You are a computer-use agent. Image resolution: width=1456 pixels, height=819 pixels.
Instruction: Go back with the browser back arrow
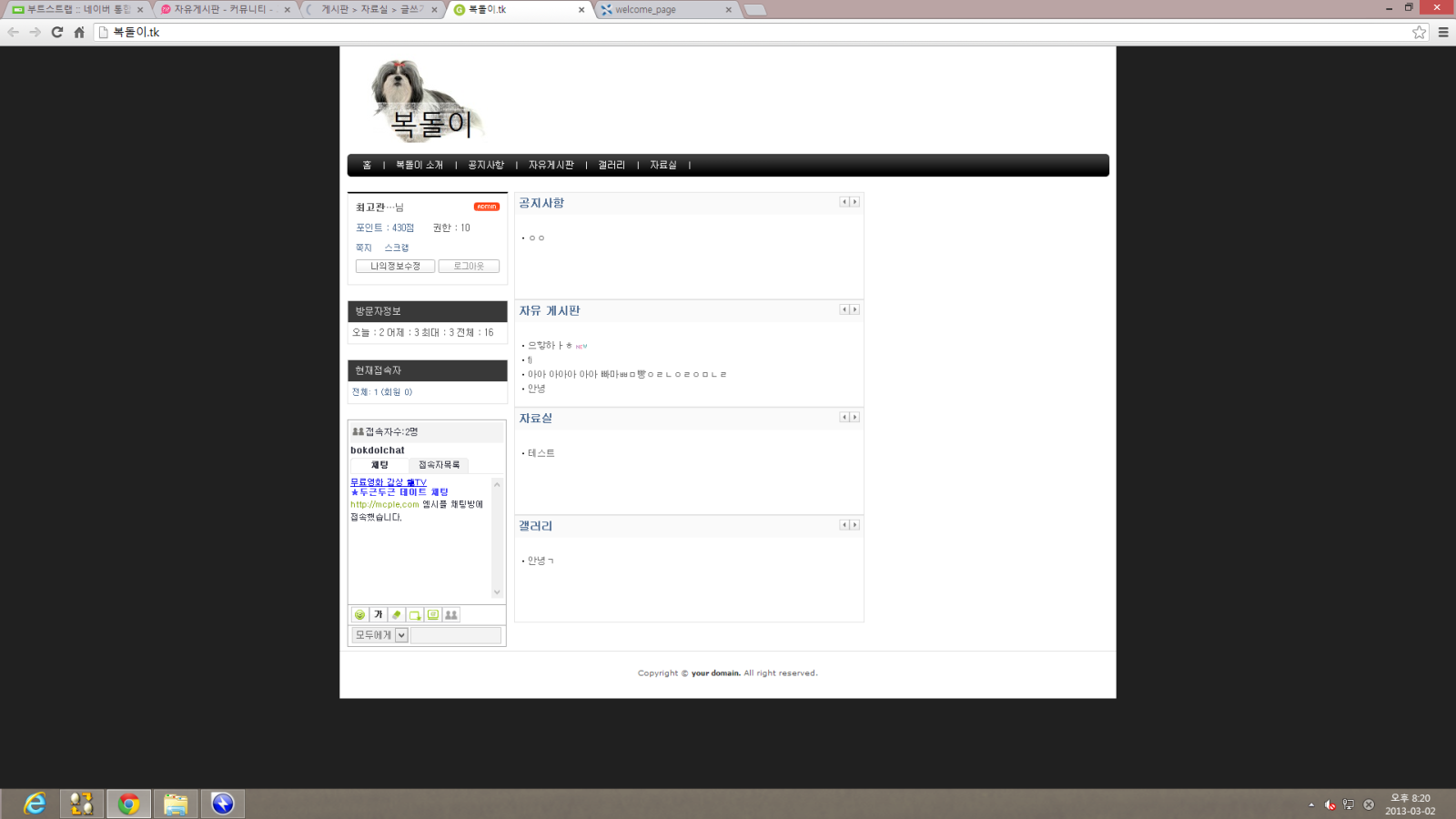(13, 32)
